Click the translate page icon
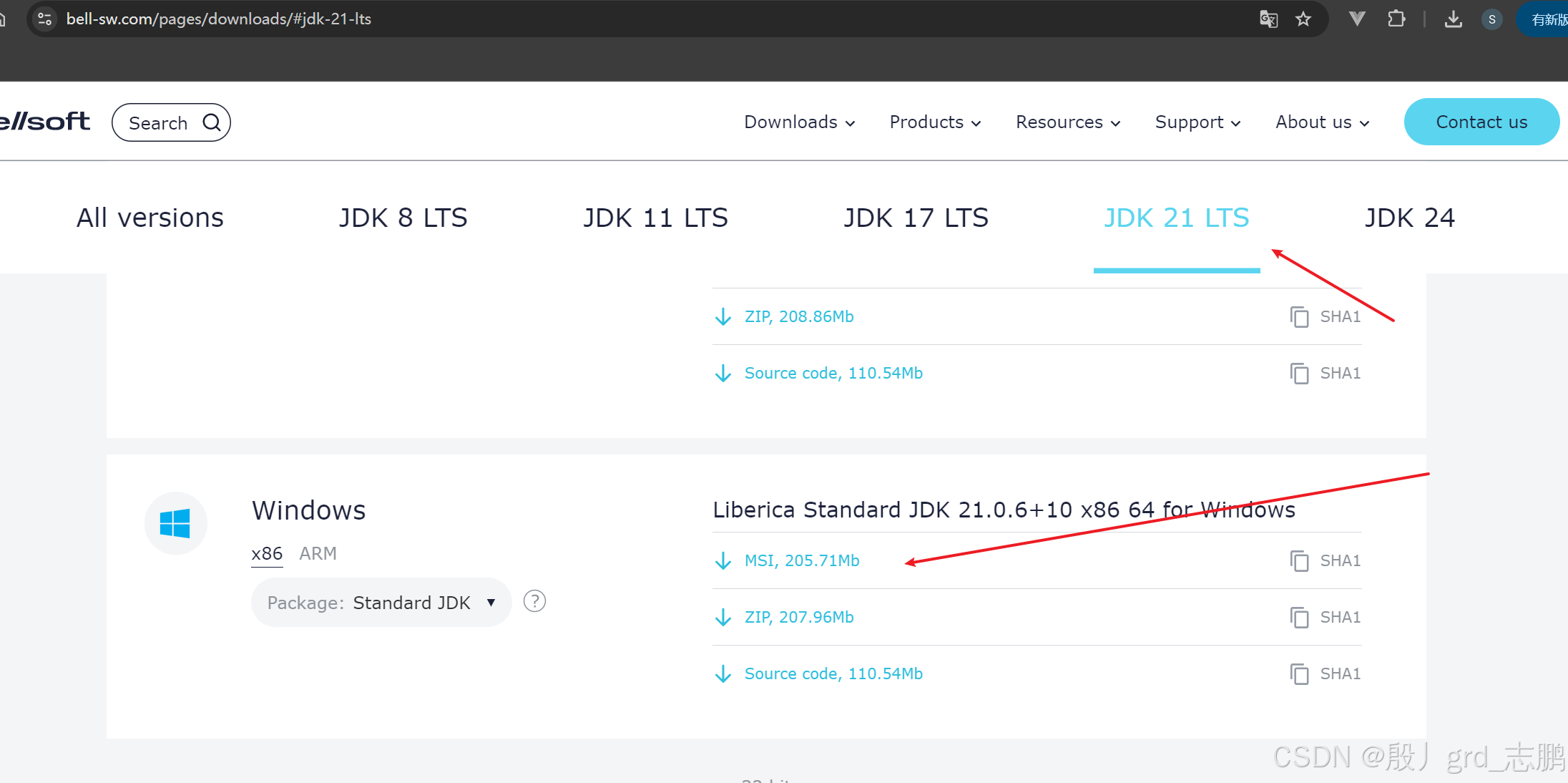This screenshot has height=783, width=1568. 1268,19
